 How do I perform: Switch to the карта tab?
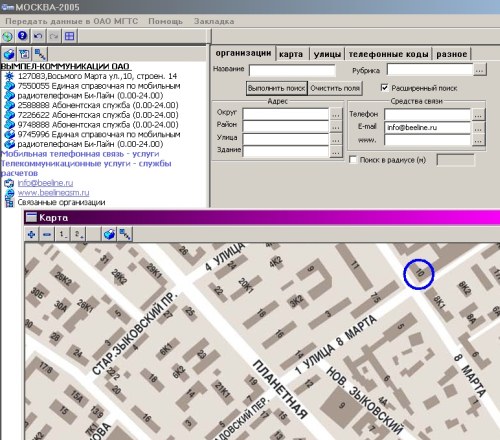(291, 54)
